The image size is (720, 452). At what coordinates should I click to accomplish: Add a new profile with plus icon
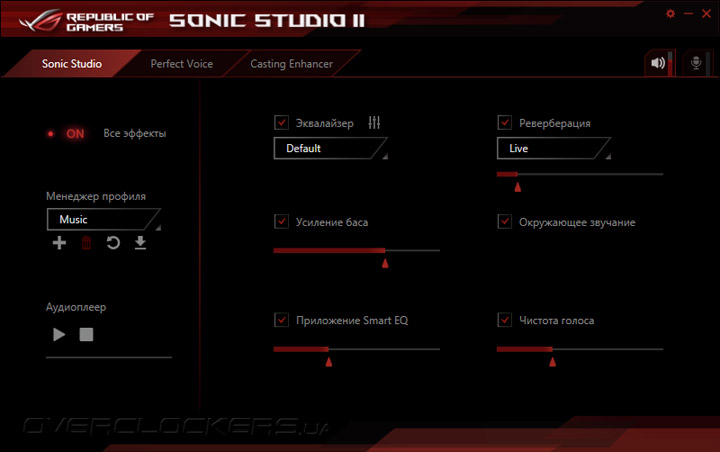(x=59, y=243)
